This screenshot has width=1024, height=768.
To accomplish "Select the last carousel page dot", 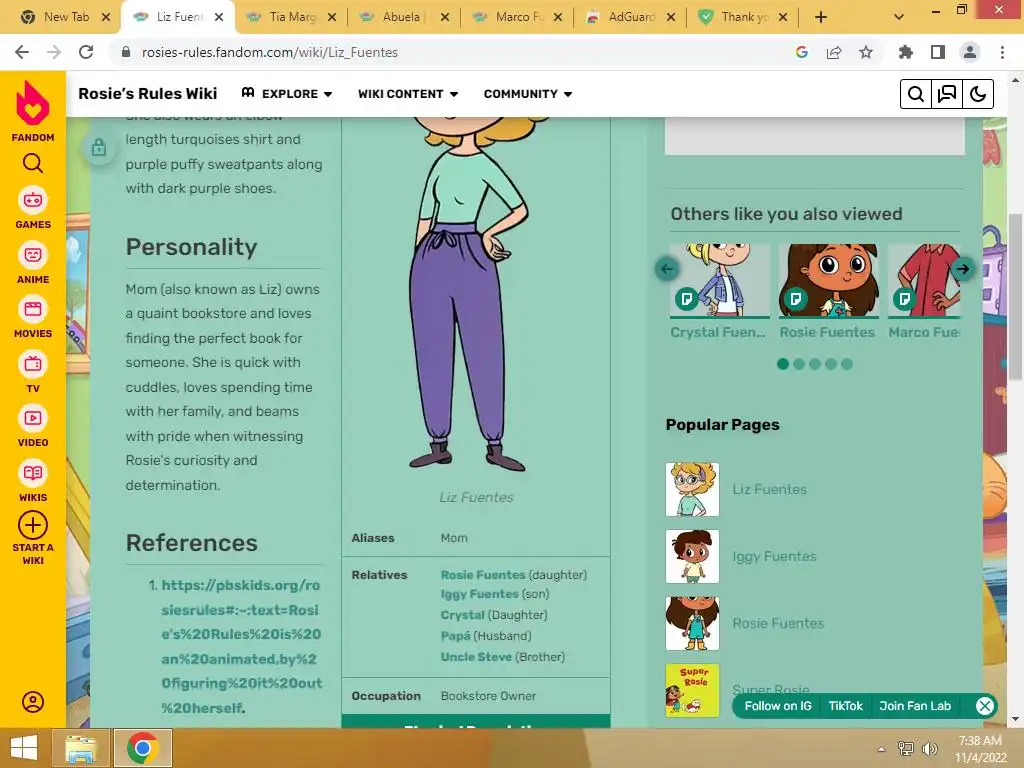I will (x=847, y=364).
